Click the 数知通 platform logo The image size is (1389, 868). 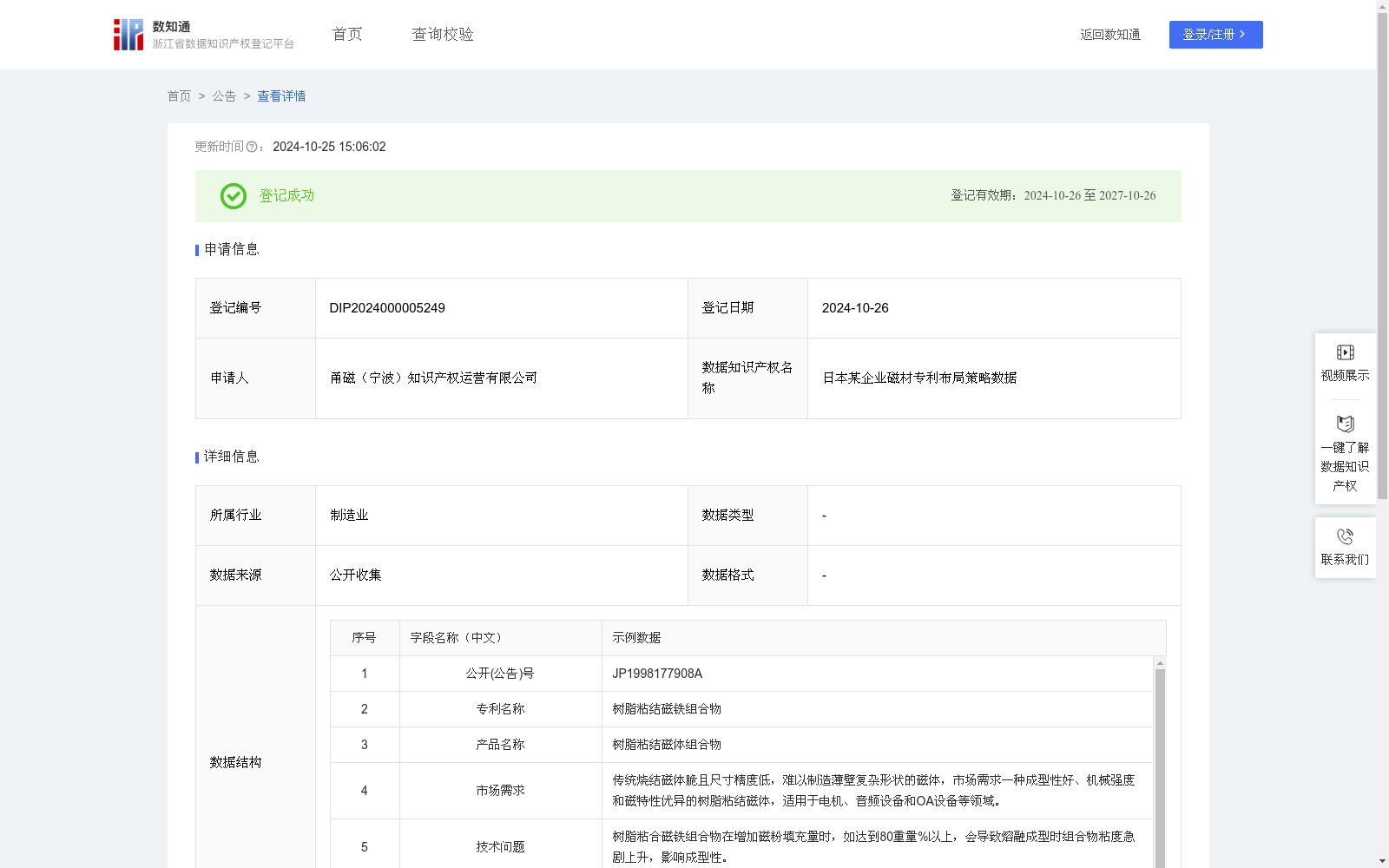pos(204,35)
